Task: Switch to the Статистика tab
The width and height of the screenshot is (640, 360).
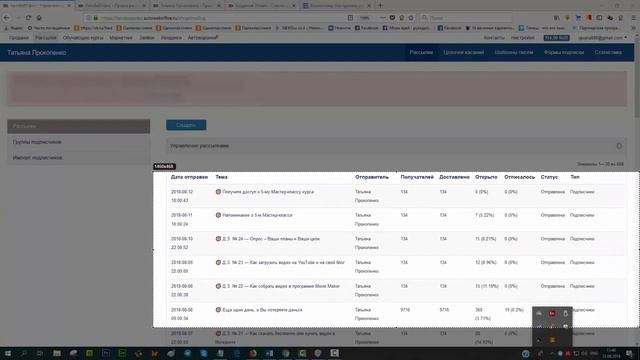Action: 608,52
